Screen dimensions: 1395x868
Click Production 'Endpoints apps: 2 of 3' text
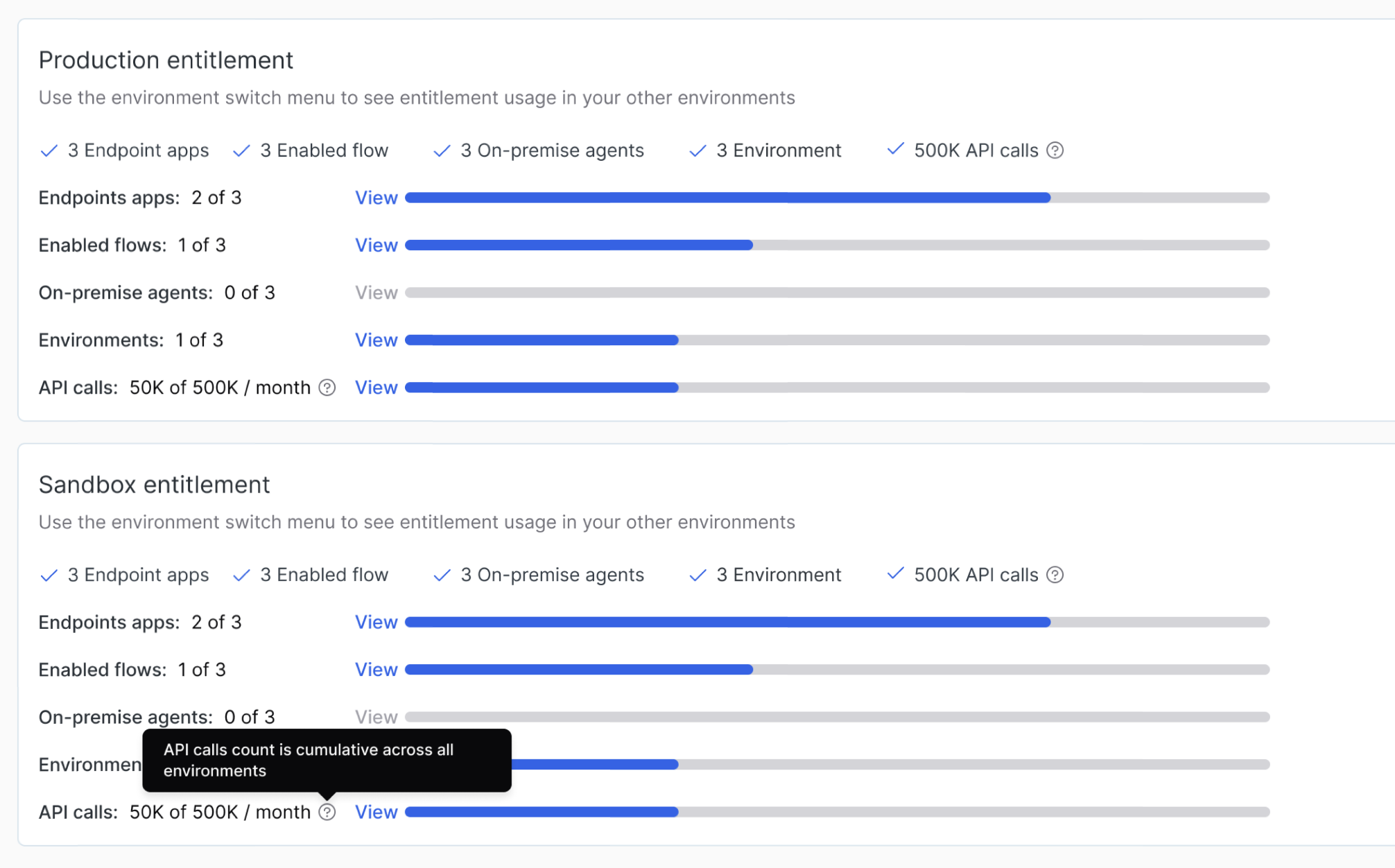tap(140, 198)
